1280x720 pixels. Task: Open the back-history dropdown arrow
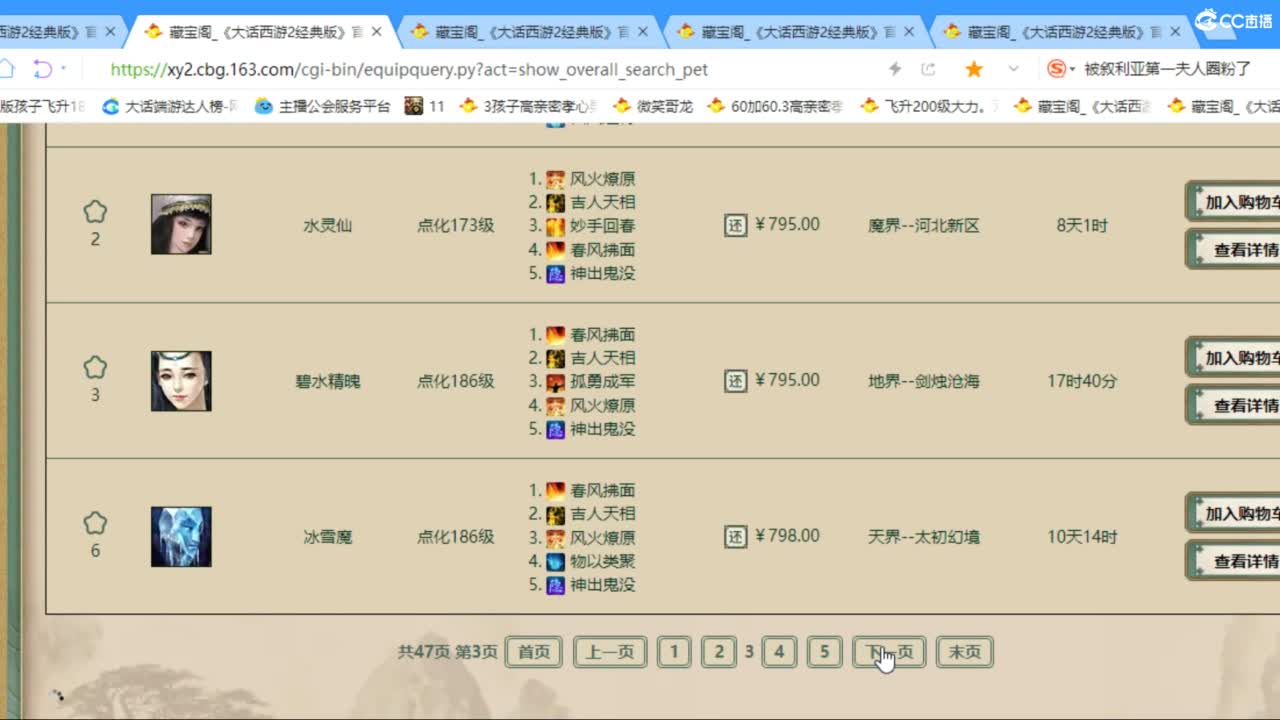pyautogui.click(x=64, y=69)
